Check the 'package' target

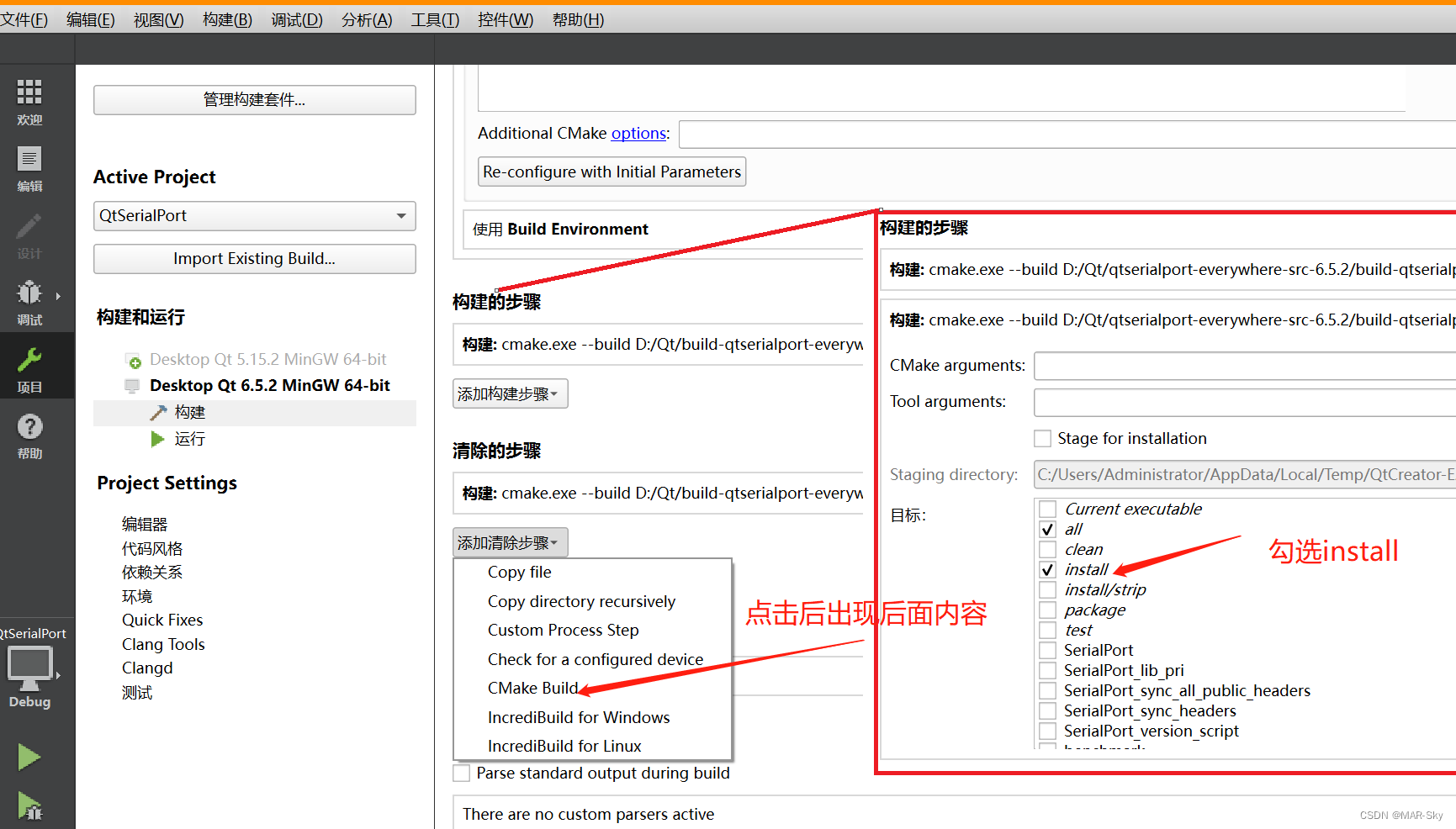(x=1047, y=610)
